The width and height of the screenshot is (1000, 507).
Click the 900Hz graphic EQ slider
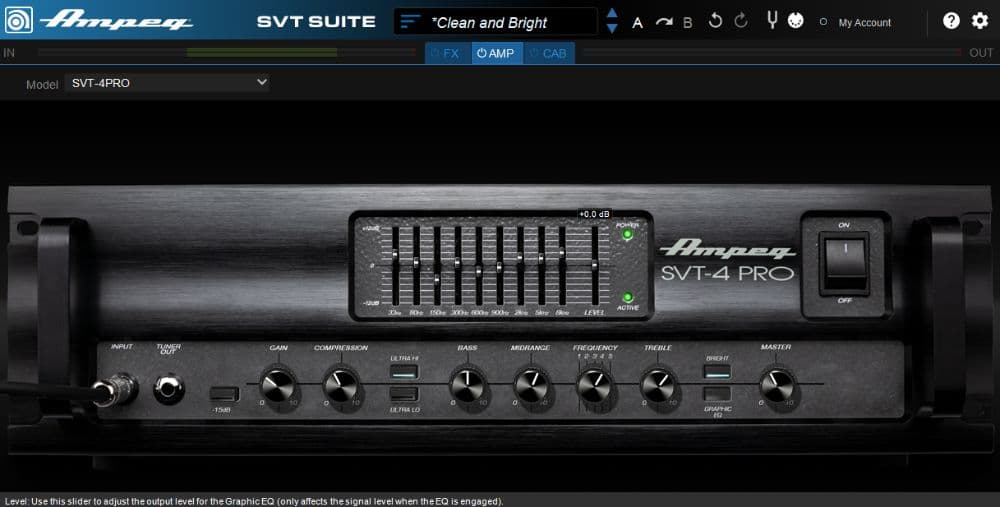pos(500,267)
